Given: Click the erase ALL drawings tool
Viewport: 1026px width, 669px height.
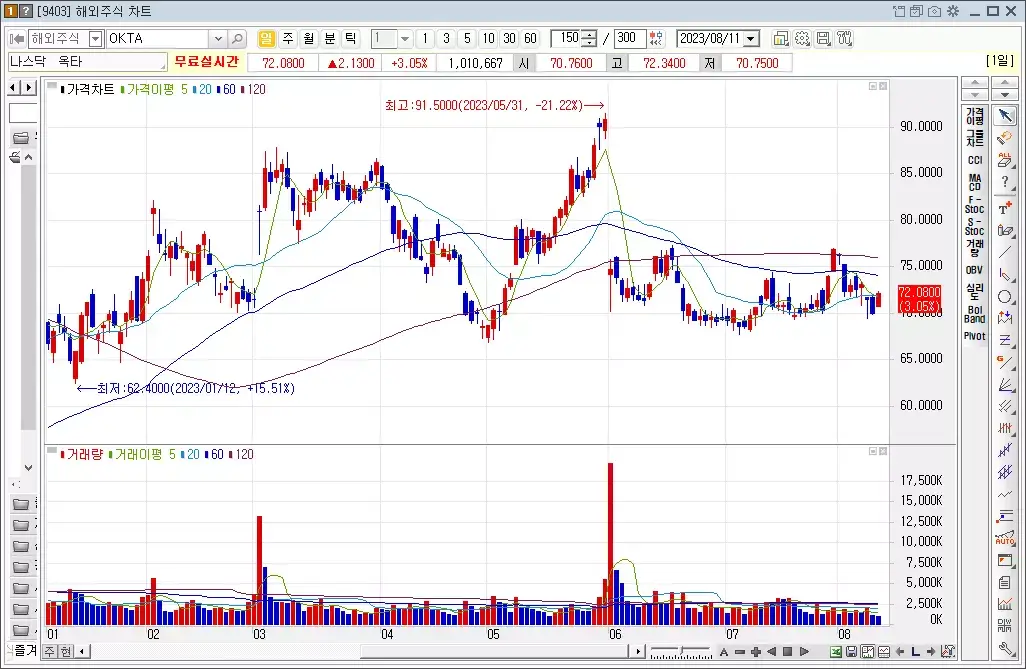Looking at the screenshot, I should [1005, 160].
